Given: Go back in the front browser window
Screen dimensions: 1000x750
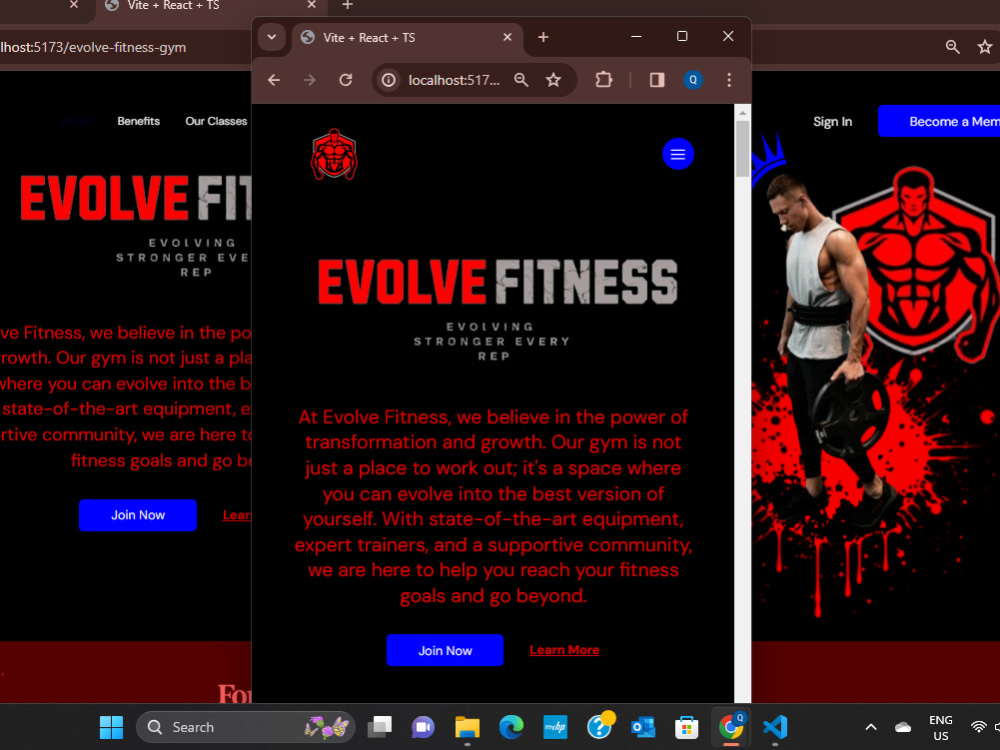Looking at the screenshot, I should (x=274, y=80).
